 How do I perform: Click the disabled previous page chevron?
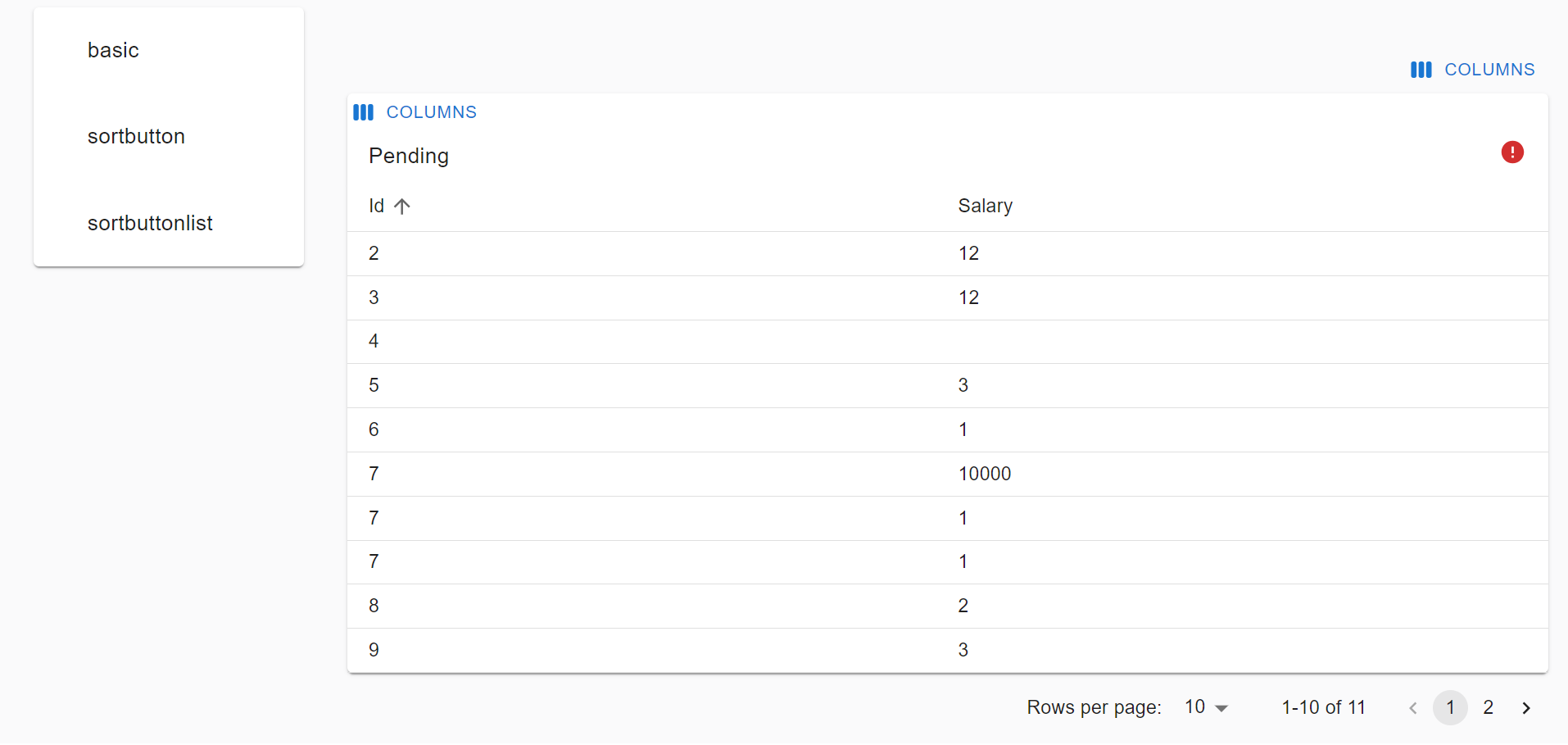(x=1413, y=707)
